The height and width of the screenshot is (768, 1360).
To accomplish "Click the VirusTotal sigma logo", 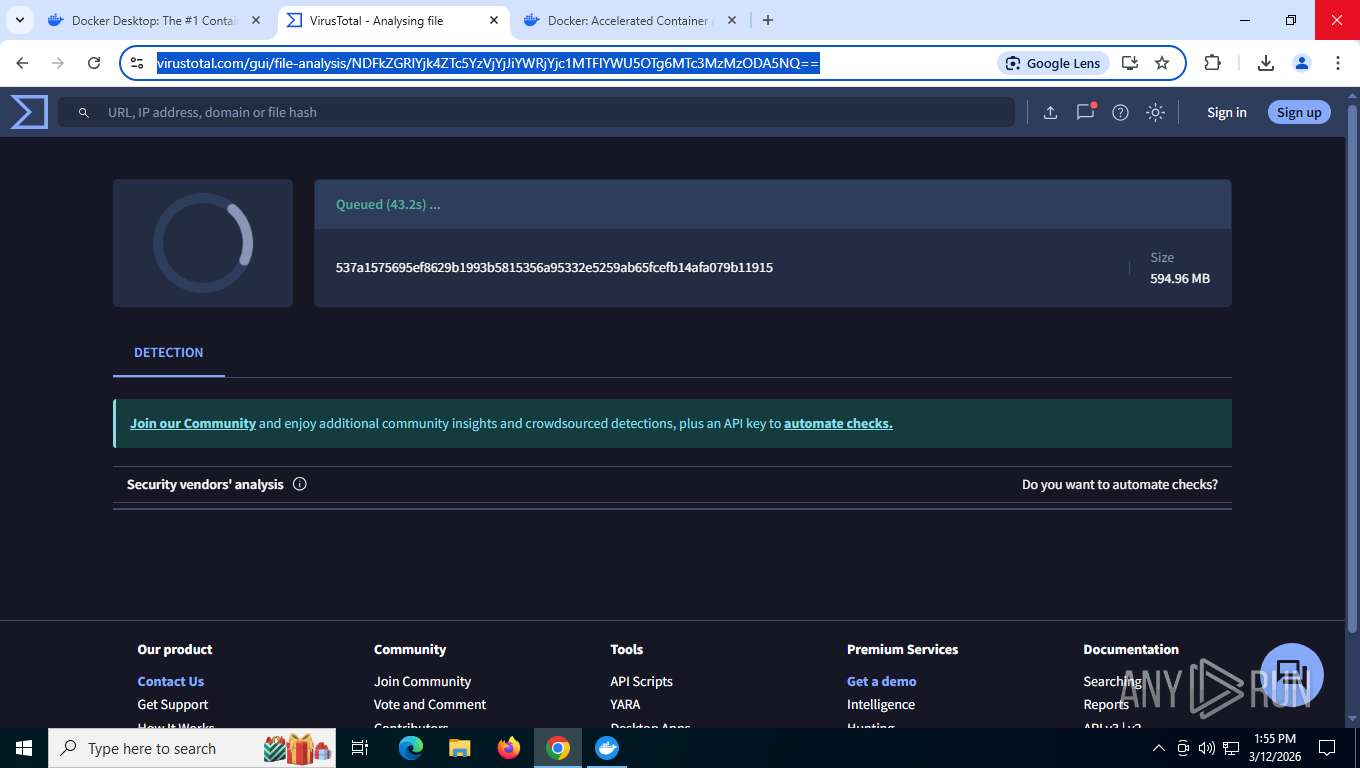I will pos(29,112).
